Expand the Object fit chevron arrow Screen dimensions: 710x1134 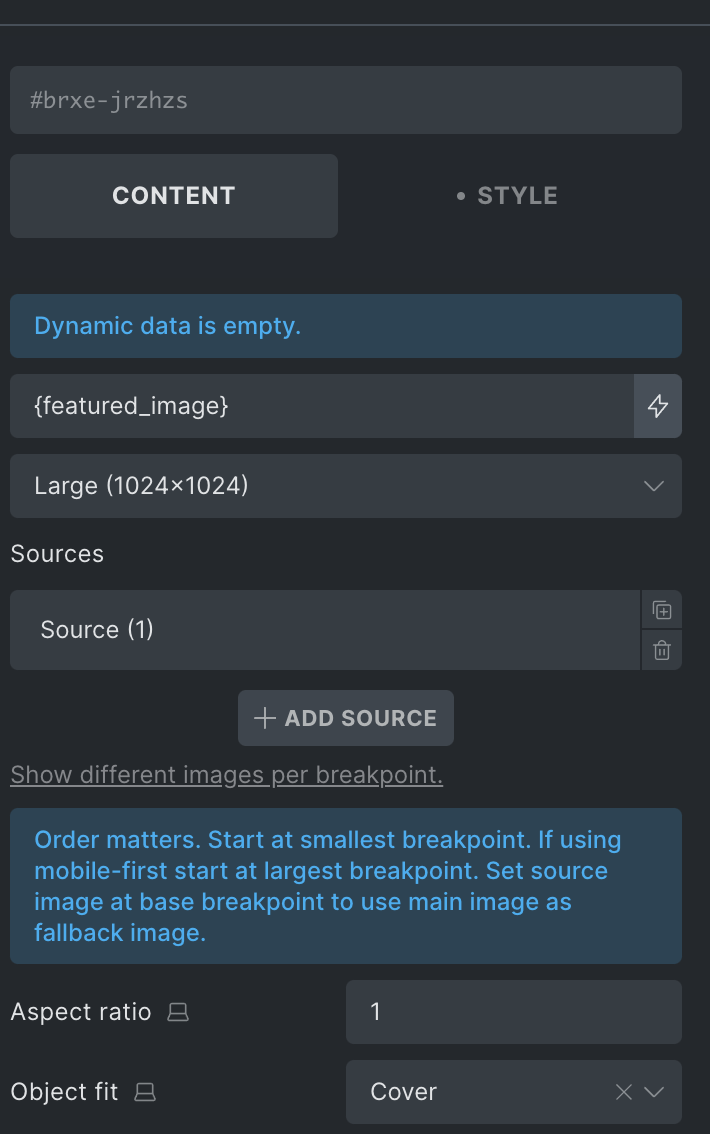(654, 1092)
